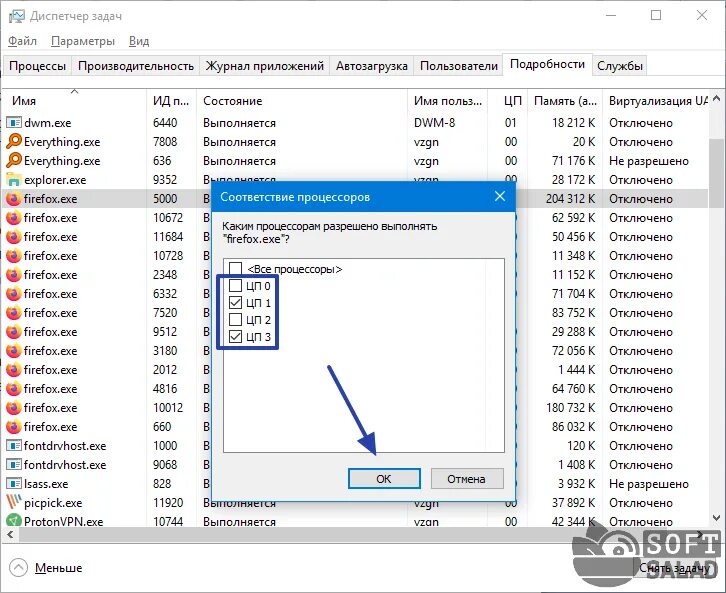Click the Task Manager title bar icon
The width and height of the screenshot is (726, 593).
17,16
